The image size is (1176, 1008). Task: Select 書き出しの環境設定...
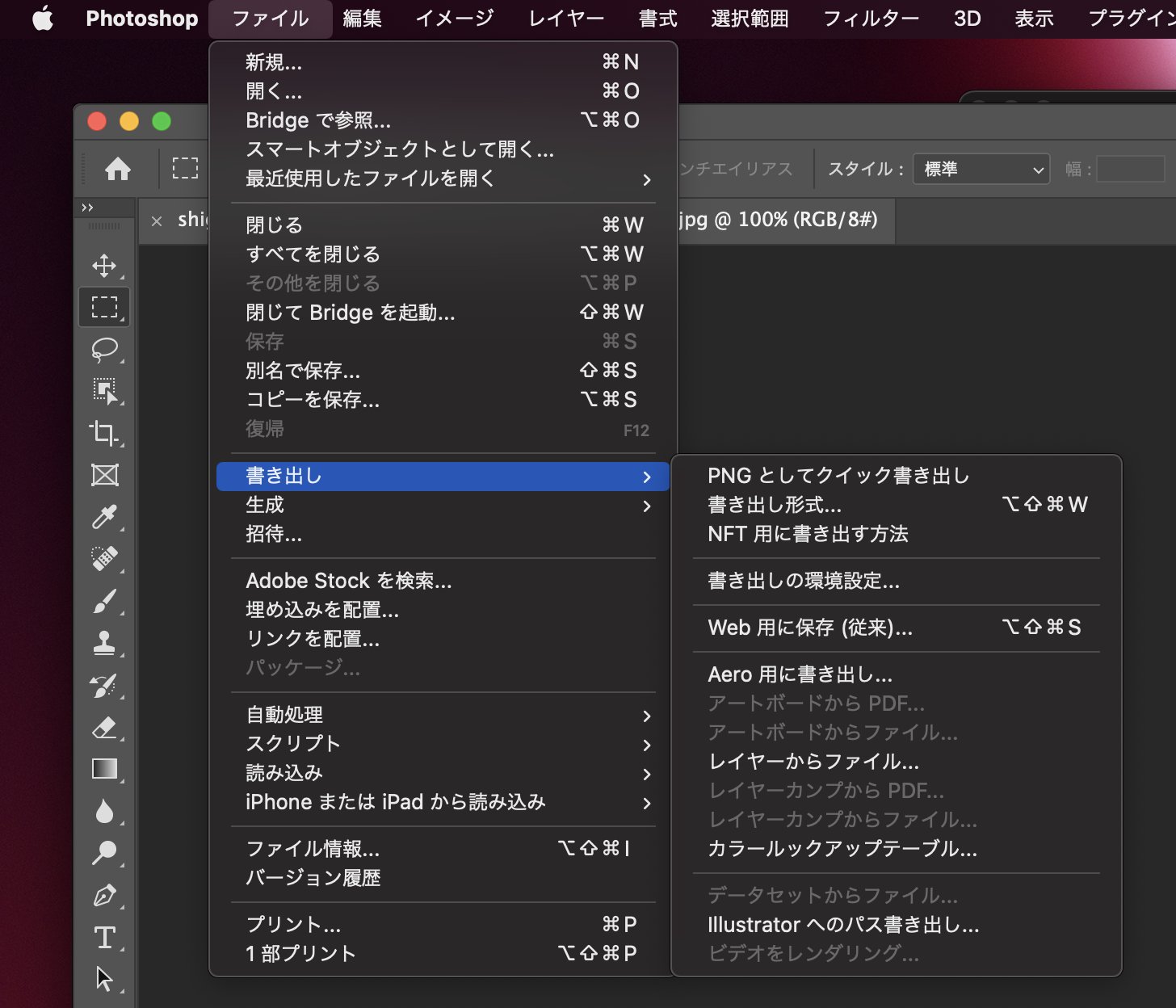tap(897, 581)
